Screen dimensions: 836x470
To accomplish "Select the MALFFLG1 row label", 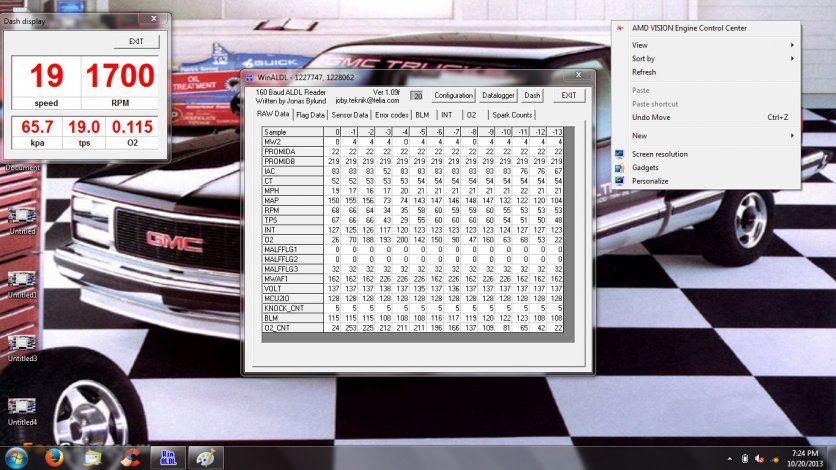I will (292, 249).
